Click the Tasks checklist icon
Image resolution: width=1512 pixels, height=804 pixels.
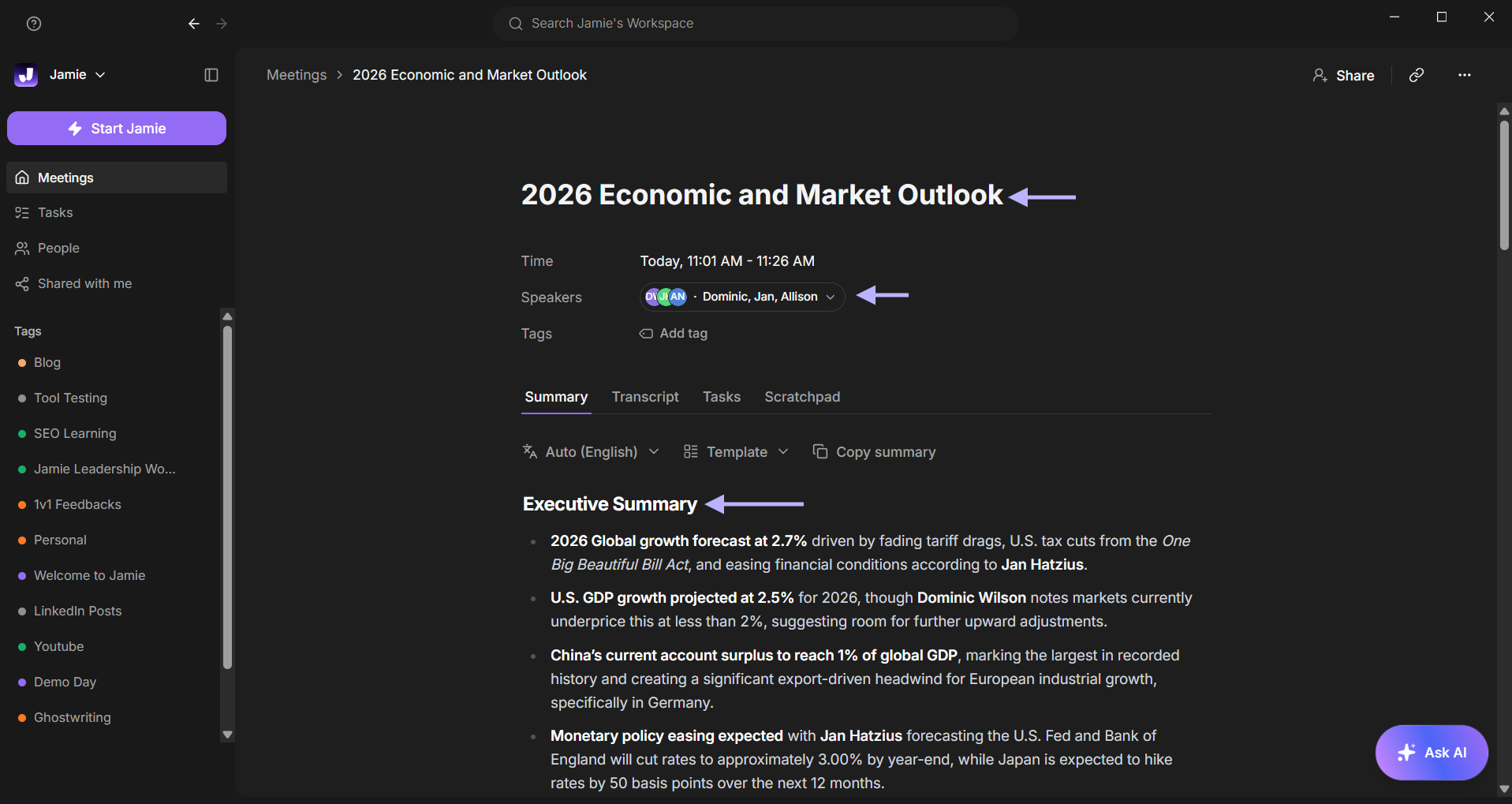[x=22, y=213]
